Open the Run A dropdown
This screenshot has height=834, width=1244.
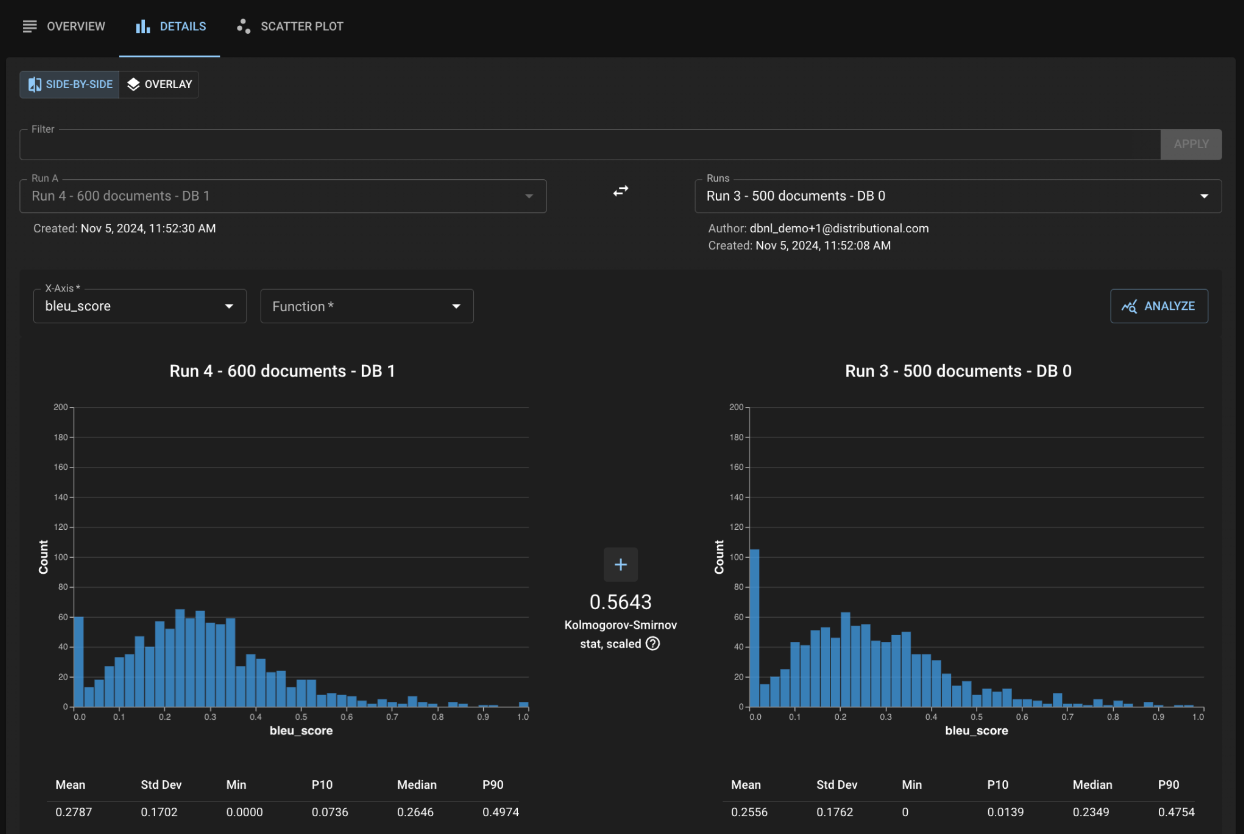pos(282,196)
